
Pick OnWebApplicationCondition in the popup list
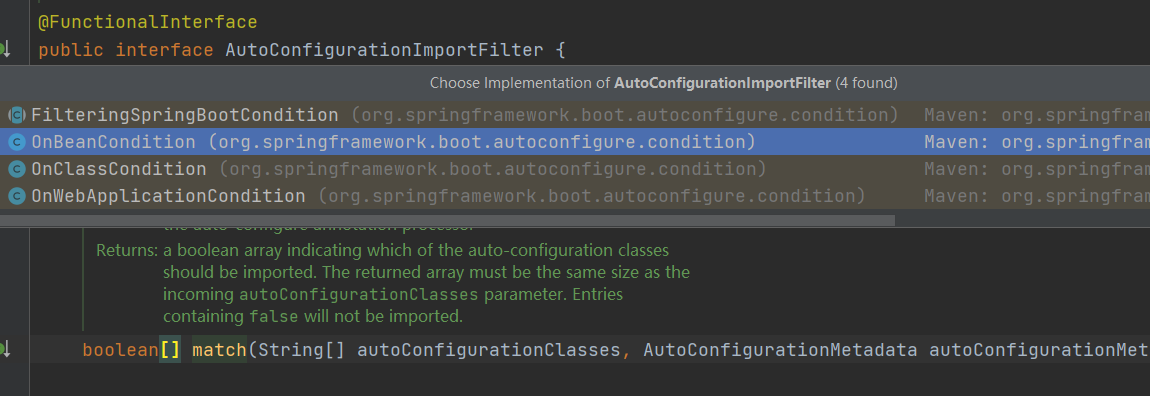(x=575, y=197)
